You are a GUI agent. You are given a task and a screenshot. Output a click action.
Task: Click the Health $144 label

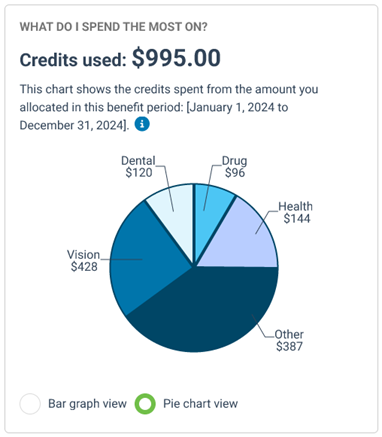click(296, 212)
